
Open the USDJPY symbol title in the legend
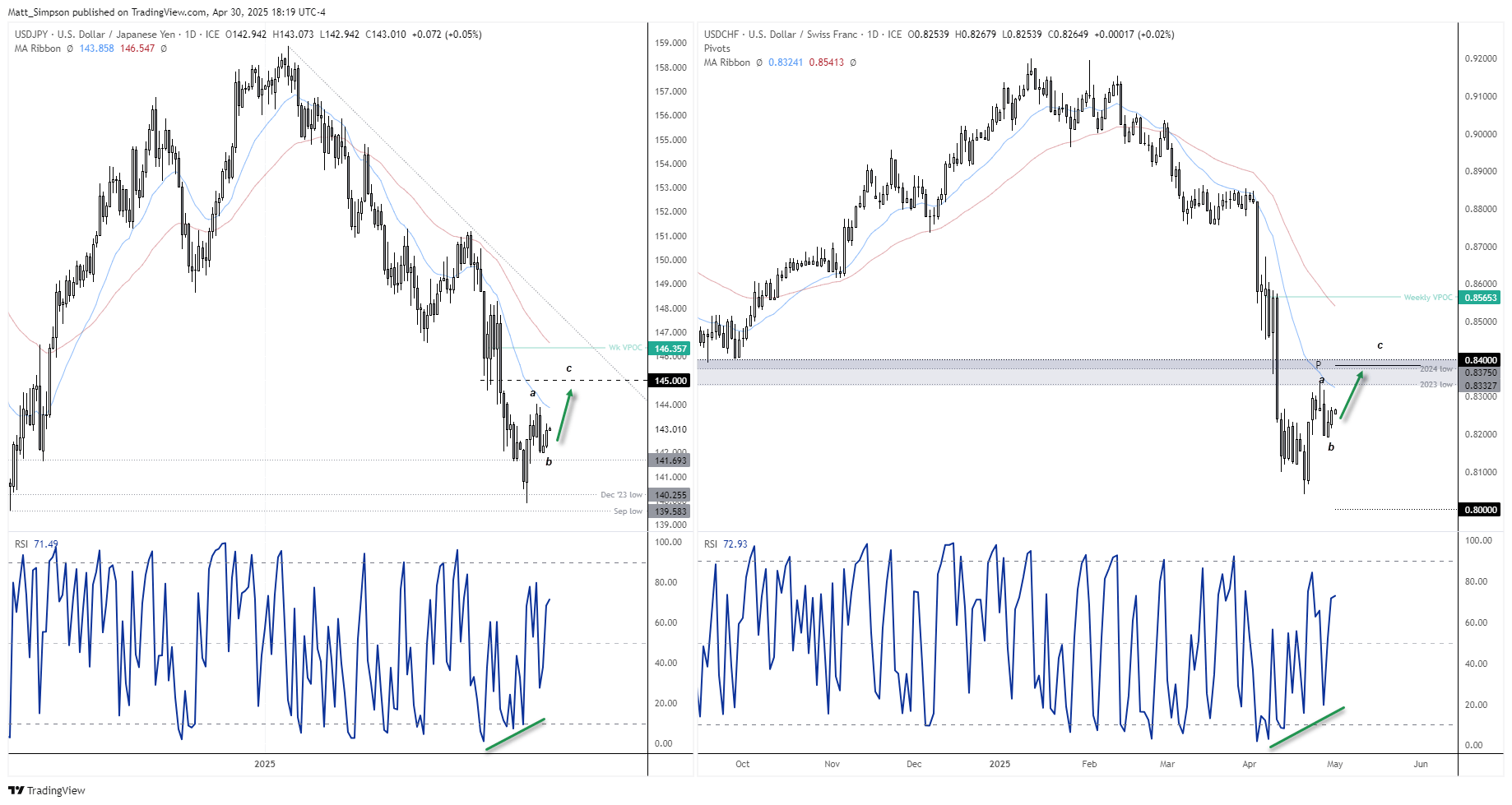point(95,35)
